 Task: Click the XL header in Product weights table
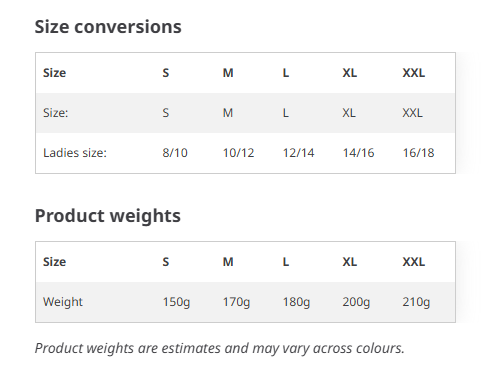click(350, 262)
